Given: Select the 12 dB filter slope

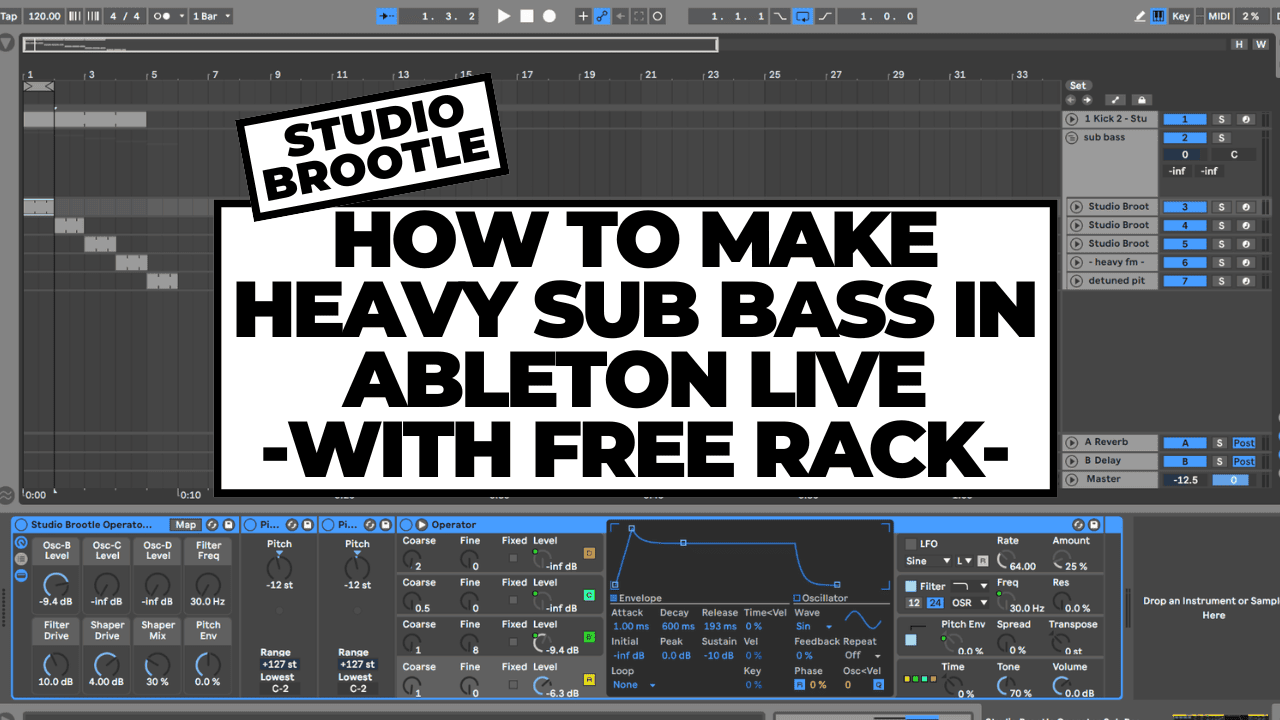Looking at the screenshot, I should 914,603.
